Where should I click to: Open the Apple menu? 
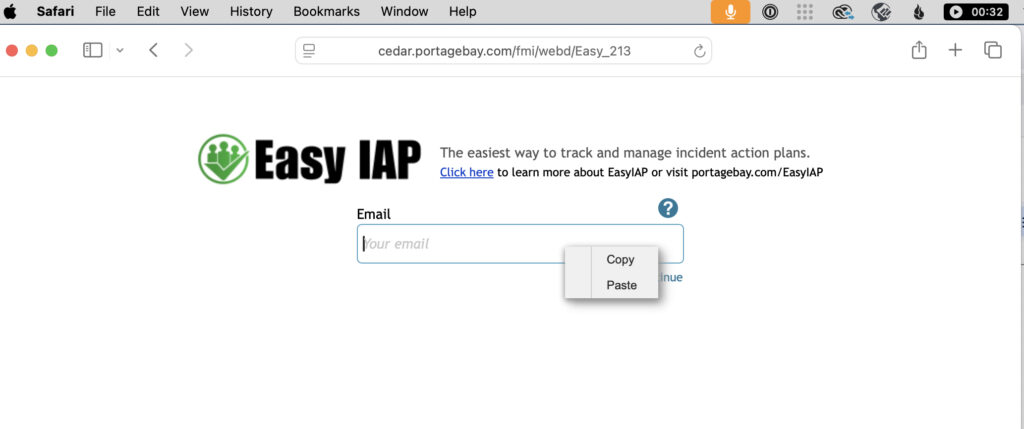[x=10, y=11]
